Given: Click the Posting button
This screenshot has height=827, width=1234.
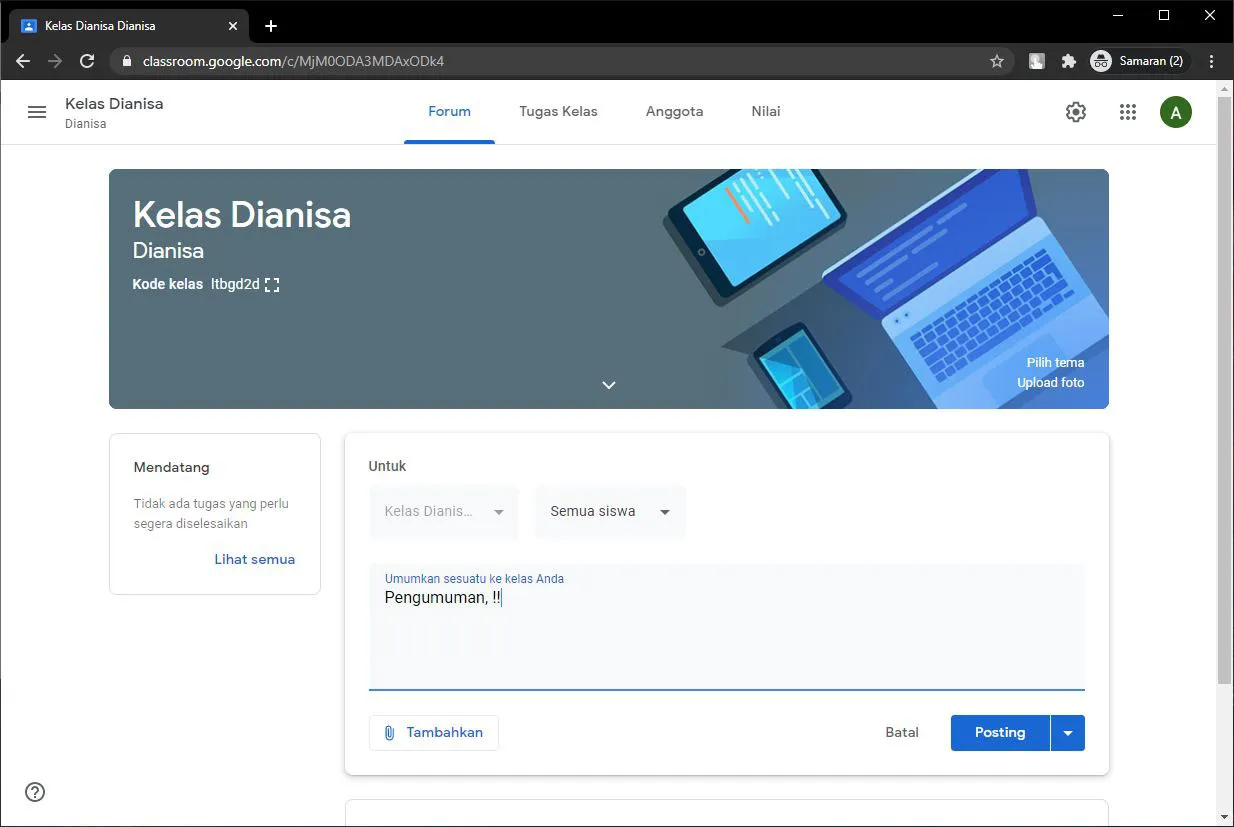Looking at the screenshot, I should (999, 732).
